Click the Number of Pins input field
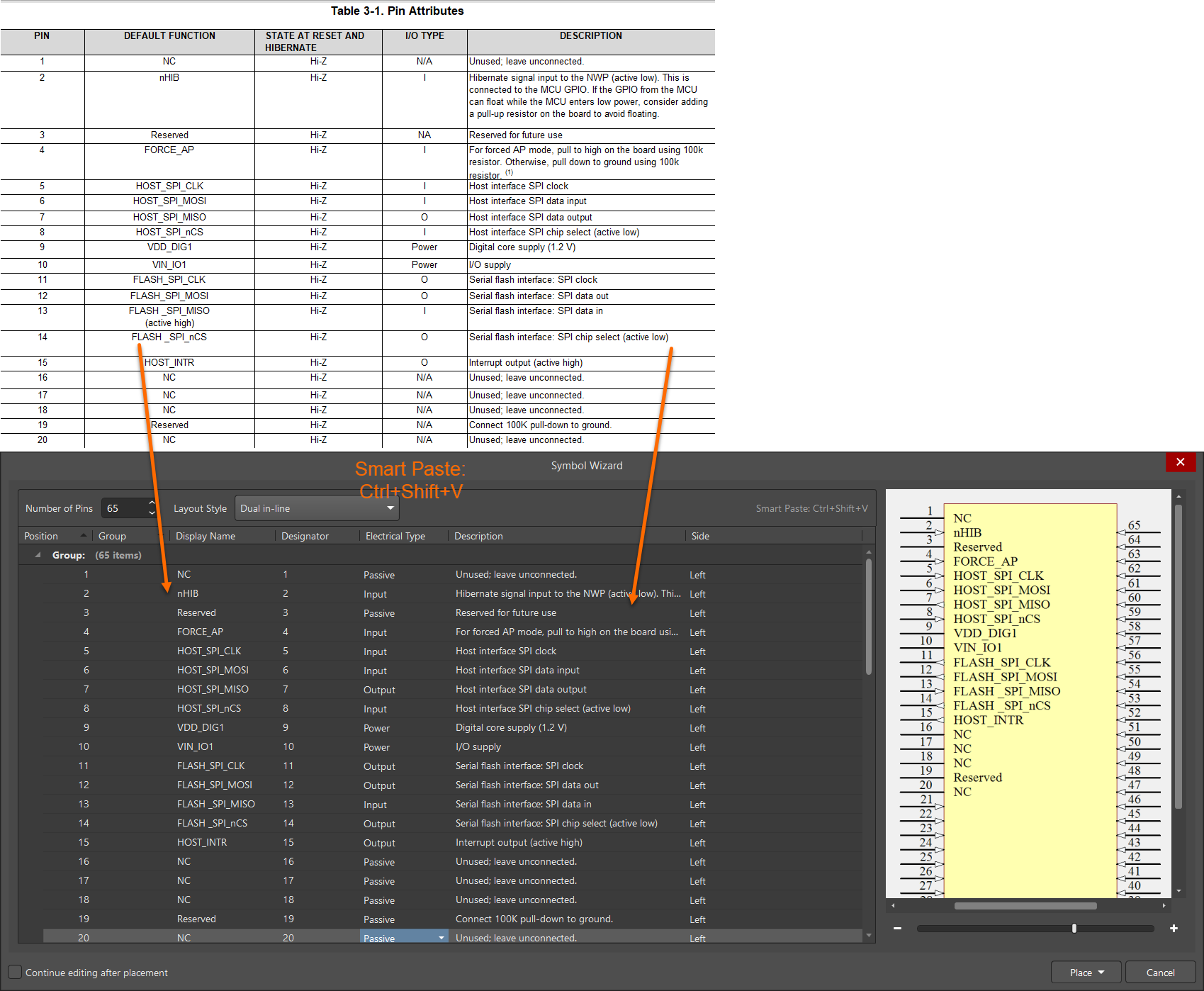 tap(125, 508)
